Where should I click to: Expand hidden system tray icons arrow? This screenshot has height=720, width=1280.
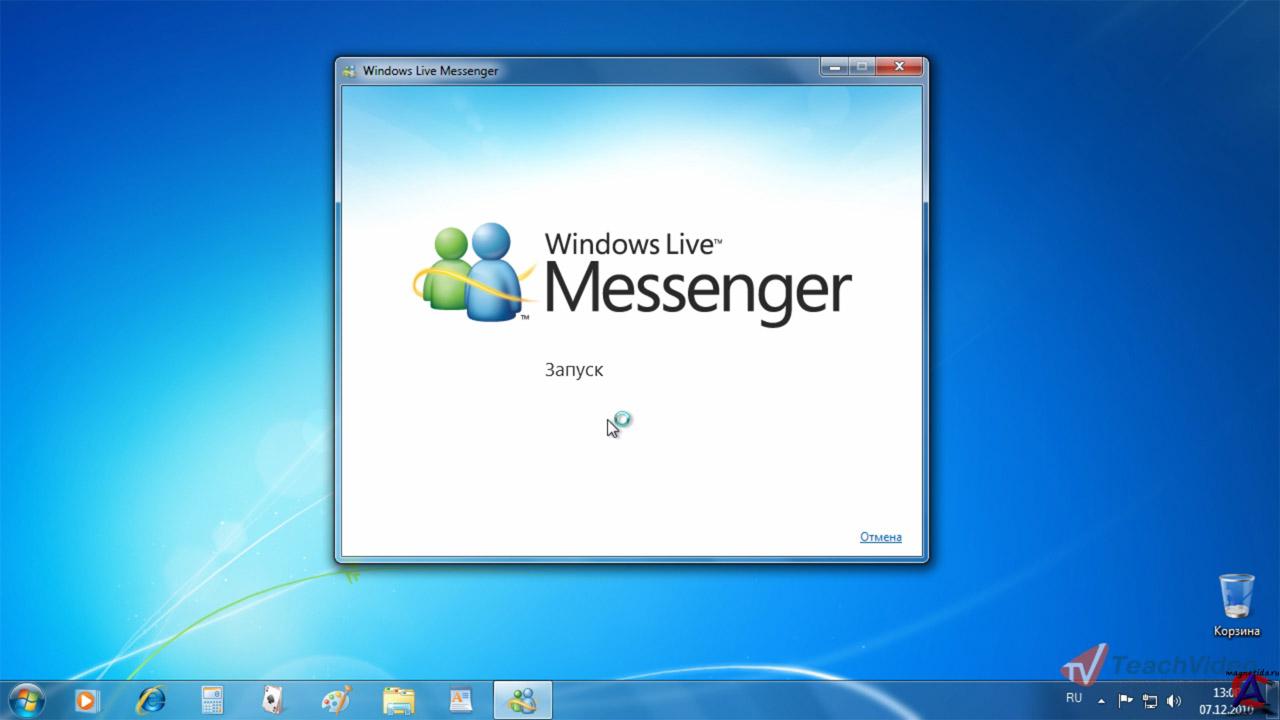coord(1102,700)
